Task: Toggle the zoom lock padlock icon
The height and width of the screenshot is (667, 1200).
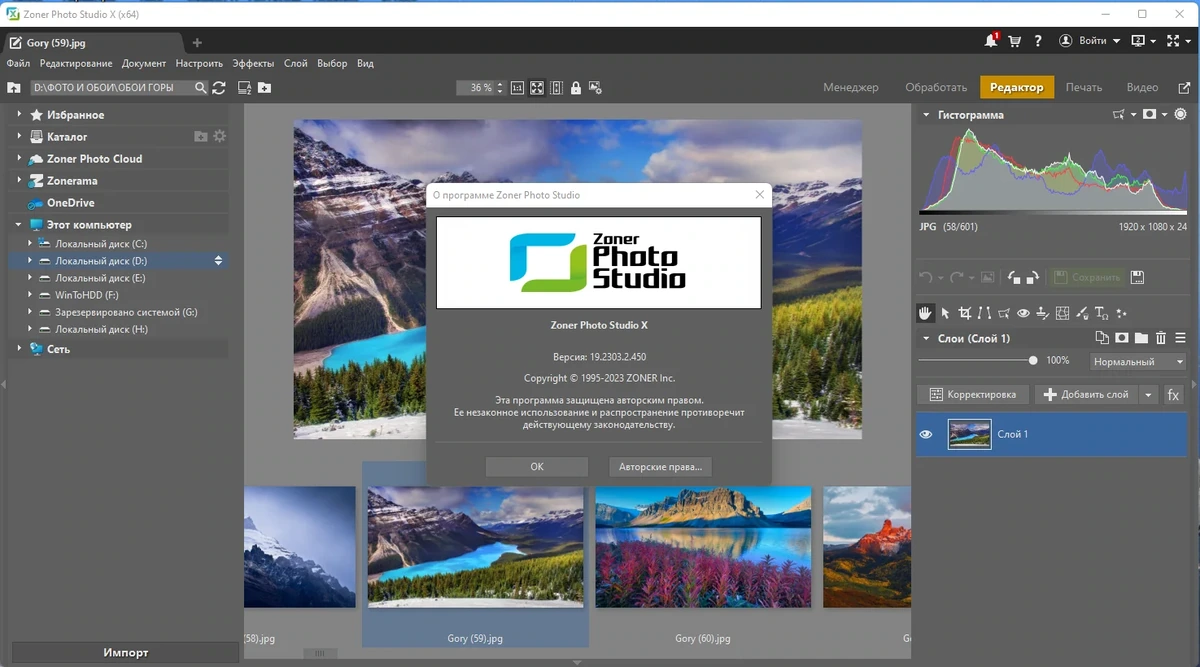Action: click(x=576, y=88)
